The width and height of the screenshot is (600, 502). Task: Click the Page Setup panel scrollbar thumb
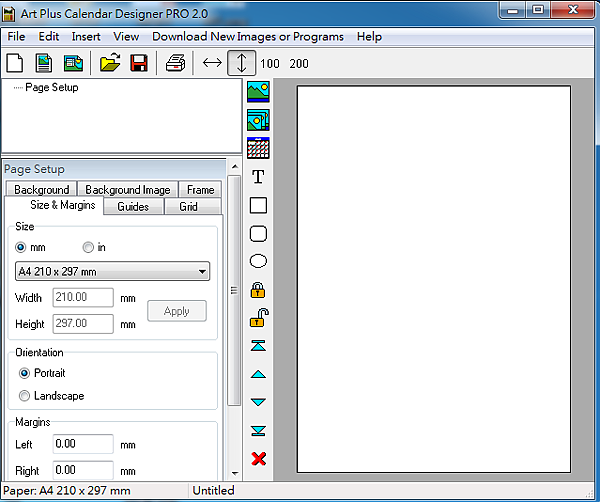[234, 290]
